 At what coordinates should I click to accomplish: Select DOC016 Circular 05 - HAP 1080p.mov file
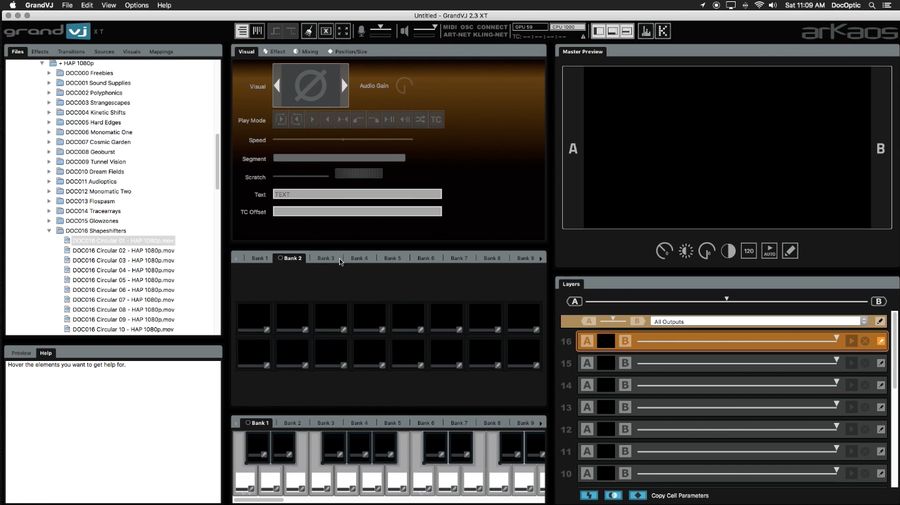point(123,280)
